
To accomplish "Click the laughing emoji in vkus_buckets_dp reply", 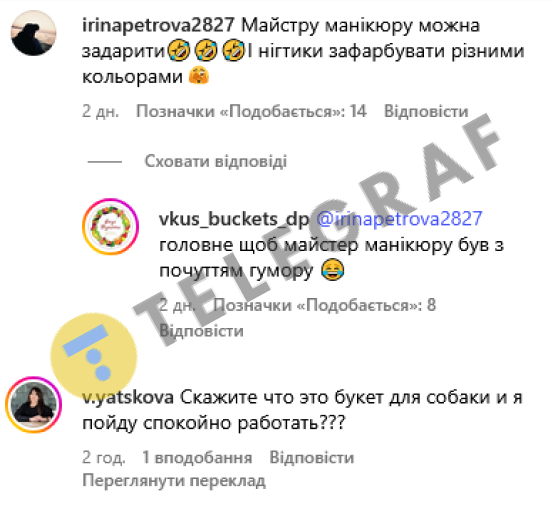I will tap(332, 270).
